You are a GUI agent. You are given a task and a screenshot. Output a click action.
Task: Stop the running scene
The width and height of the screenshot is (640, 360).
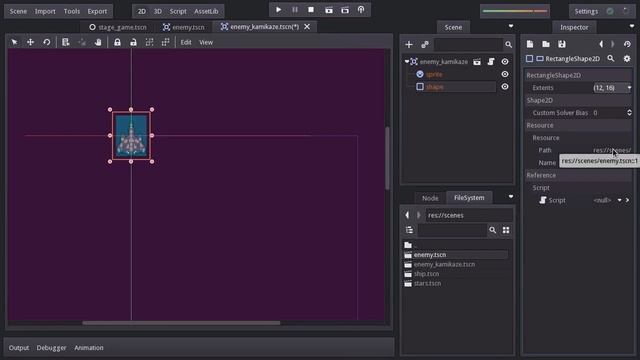[x=311, y=10]
